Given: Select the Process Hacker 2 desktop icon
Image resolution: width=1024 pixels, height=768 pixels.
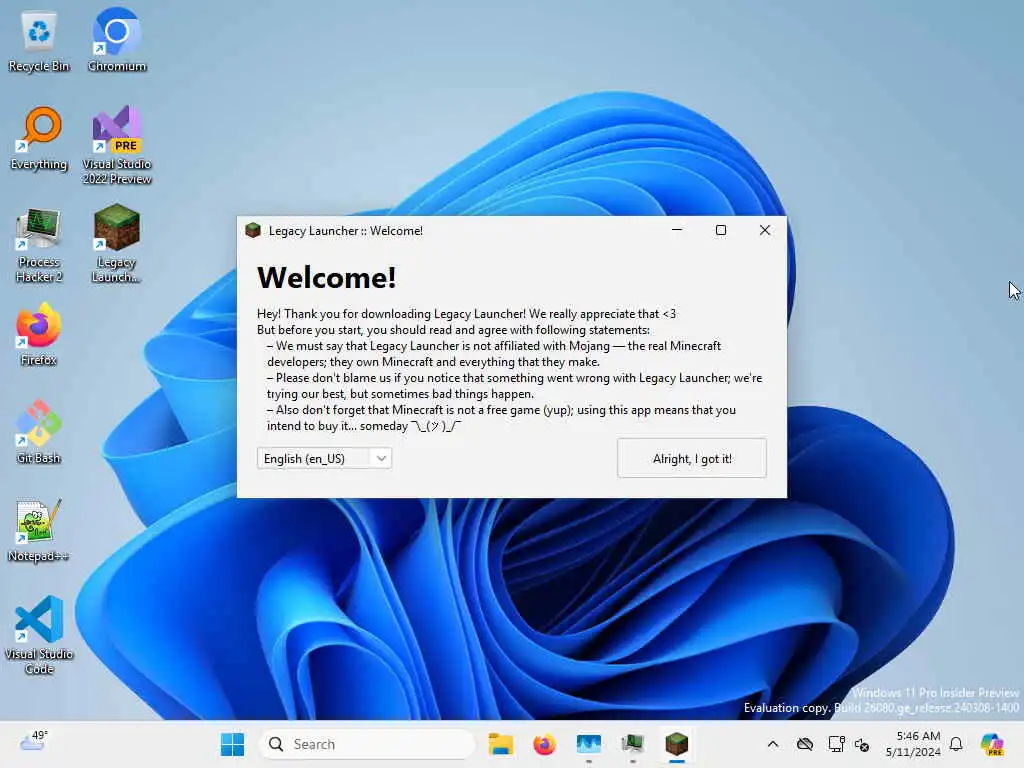Looking at the screenshot, I should 39,245.
